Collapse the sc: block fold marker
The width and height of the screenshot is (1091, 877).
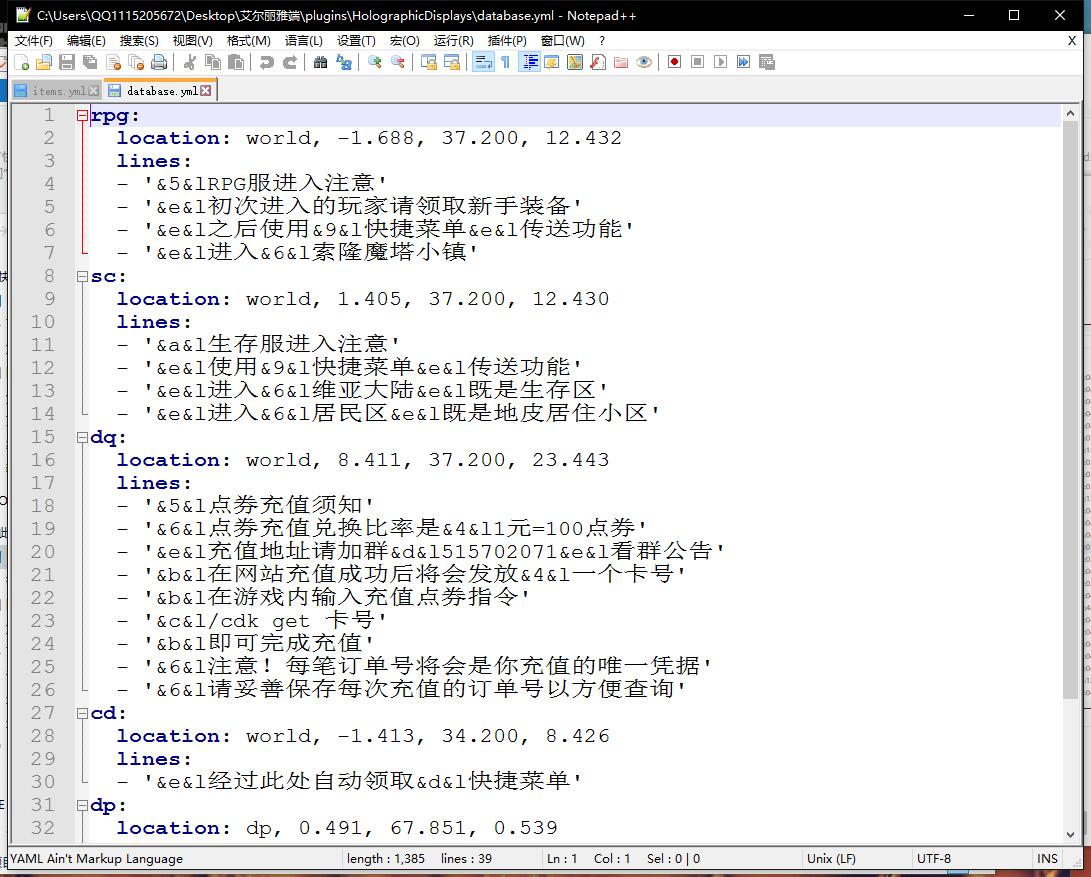click(83, 276)
